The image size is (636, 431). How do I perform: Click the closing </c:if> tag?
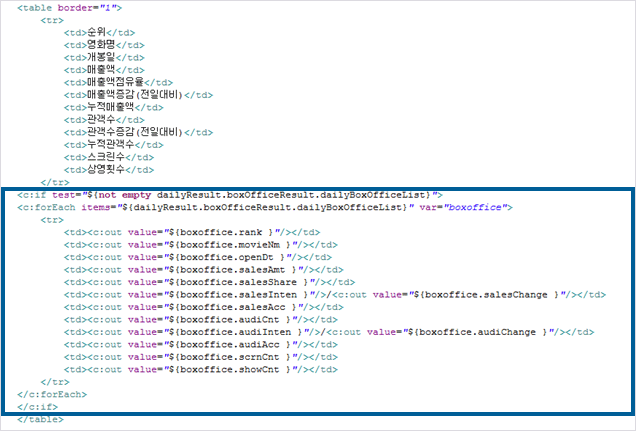tap(37, 407)
